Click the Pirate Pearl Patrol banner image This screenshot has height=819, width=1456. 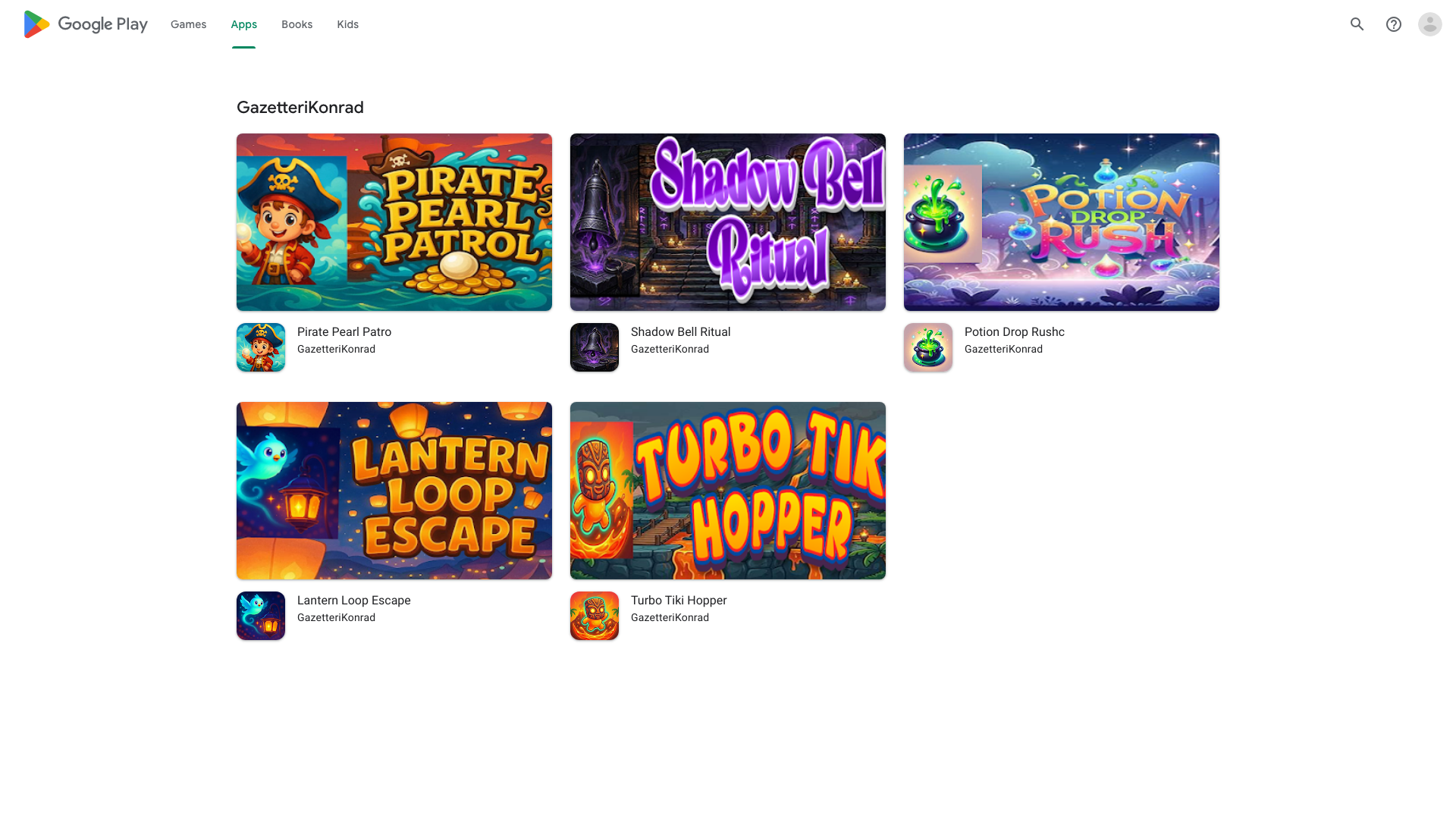coord(394,222)
